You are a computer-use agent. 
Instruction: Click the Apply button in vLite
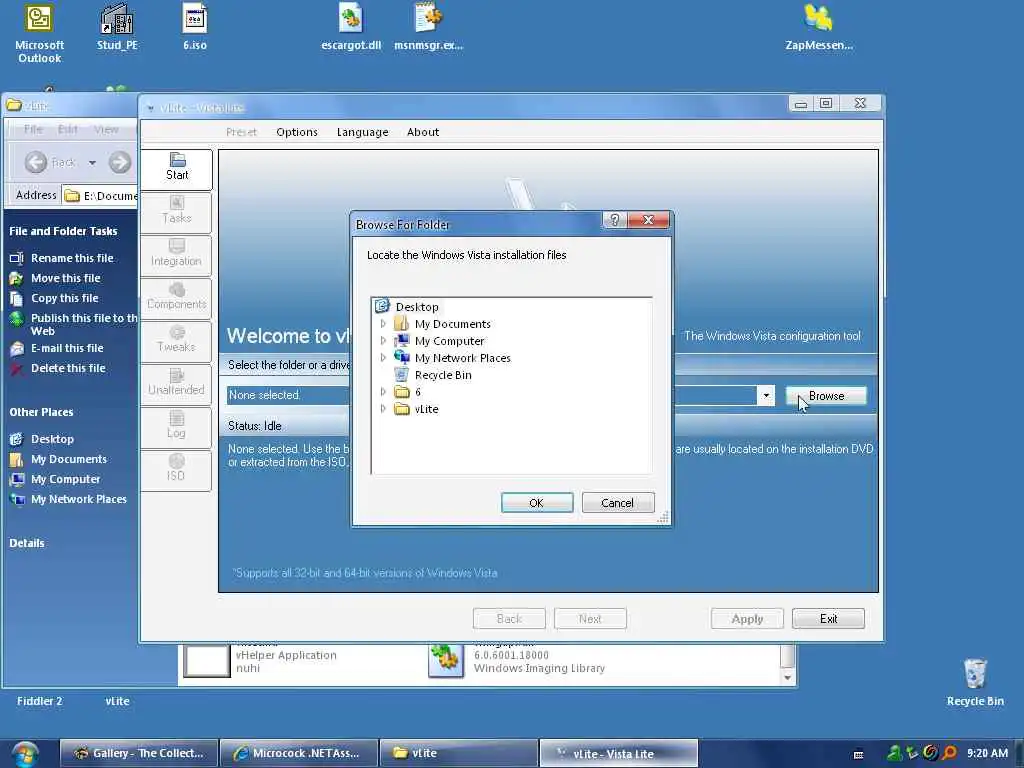[747, 618]
